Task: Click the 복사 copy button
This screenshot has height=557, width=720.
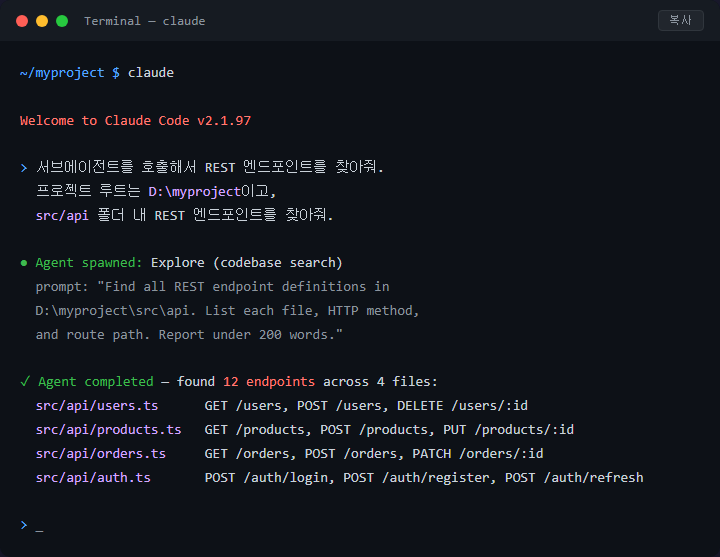Action: pyautogui.click(x=681, y=20)
